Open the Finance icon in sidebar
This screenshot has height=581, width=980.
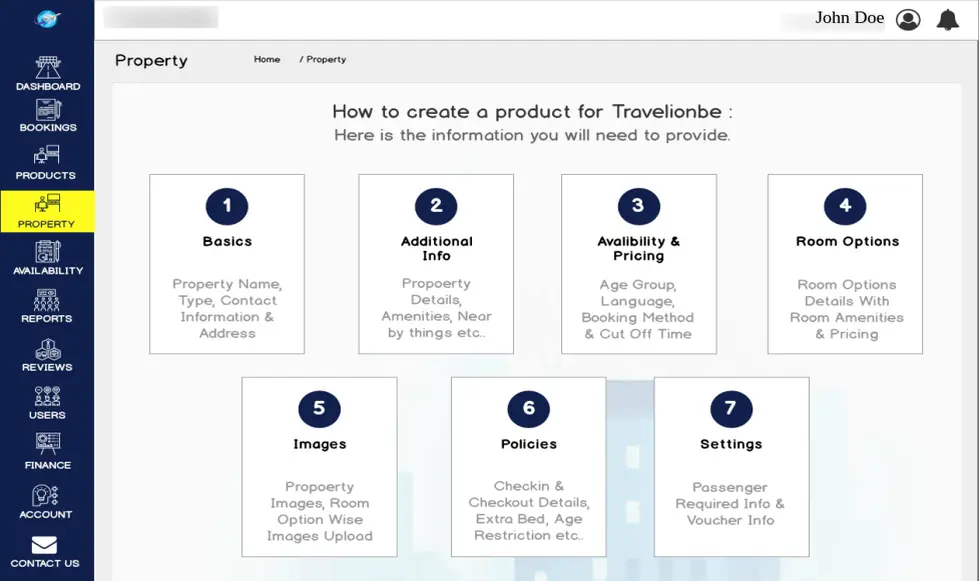pyautogui.click(x=48, y=444)
